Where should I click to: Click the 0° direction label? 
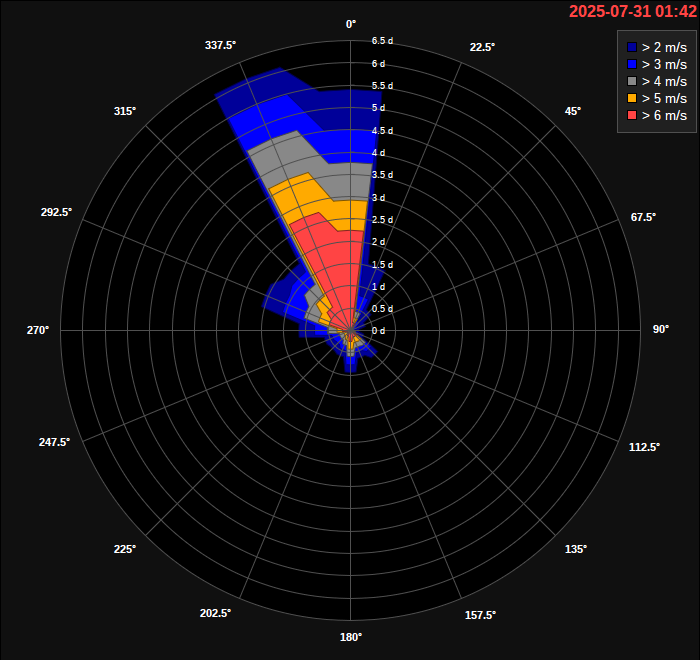351,25
